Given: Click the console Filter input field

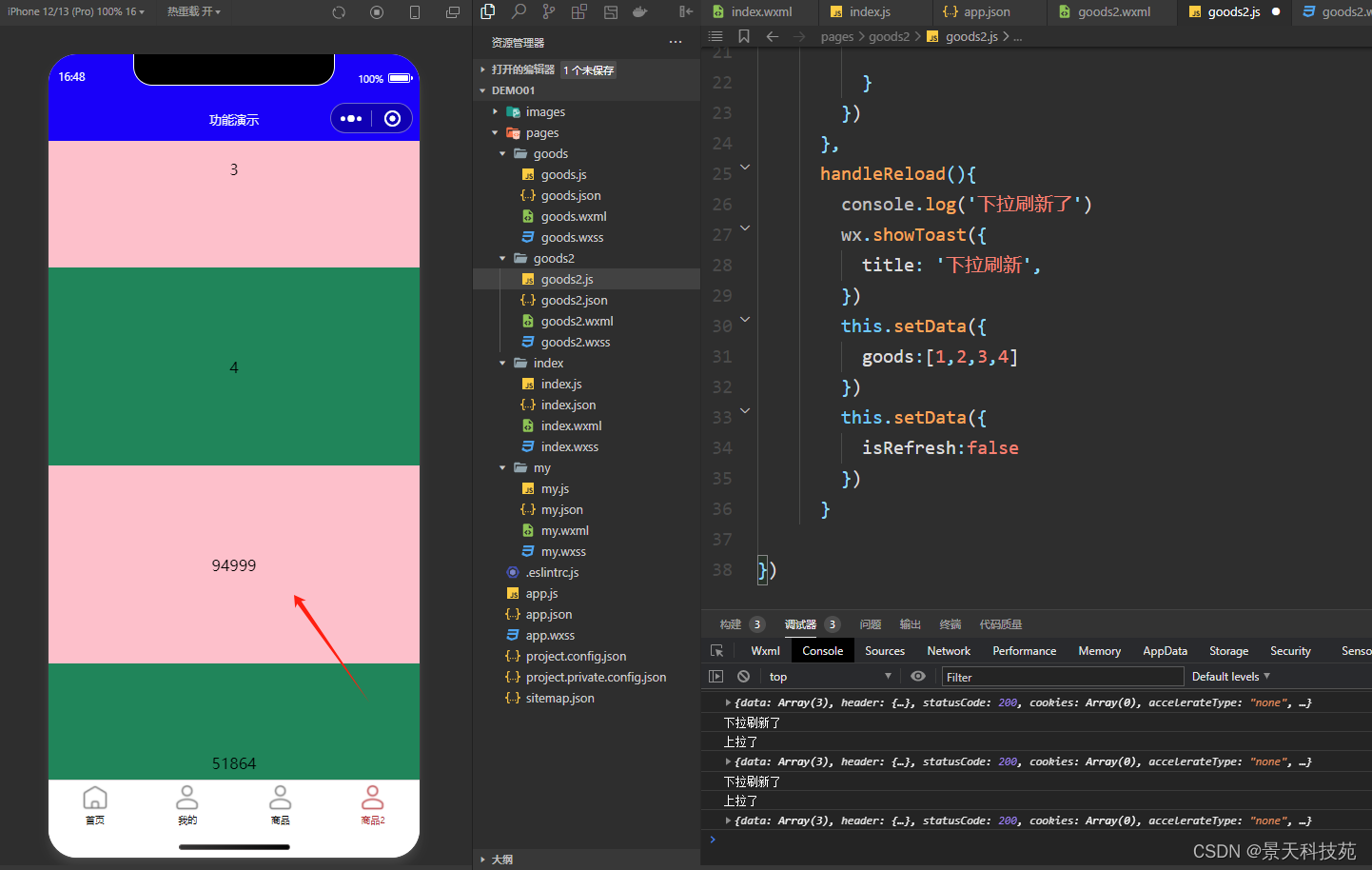Looking at the screenshot, I should (x=1061, y=677).
